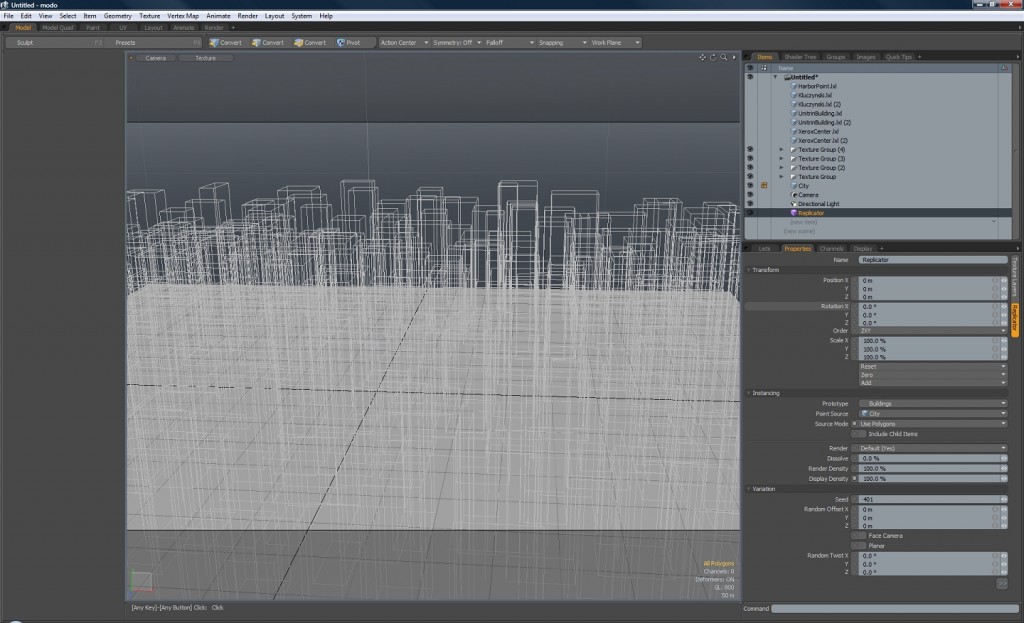The image size is (1024, 623).
Task: Enable the Face Camera checkbox
Action: (857, 535)
